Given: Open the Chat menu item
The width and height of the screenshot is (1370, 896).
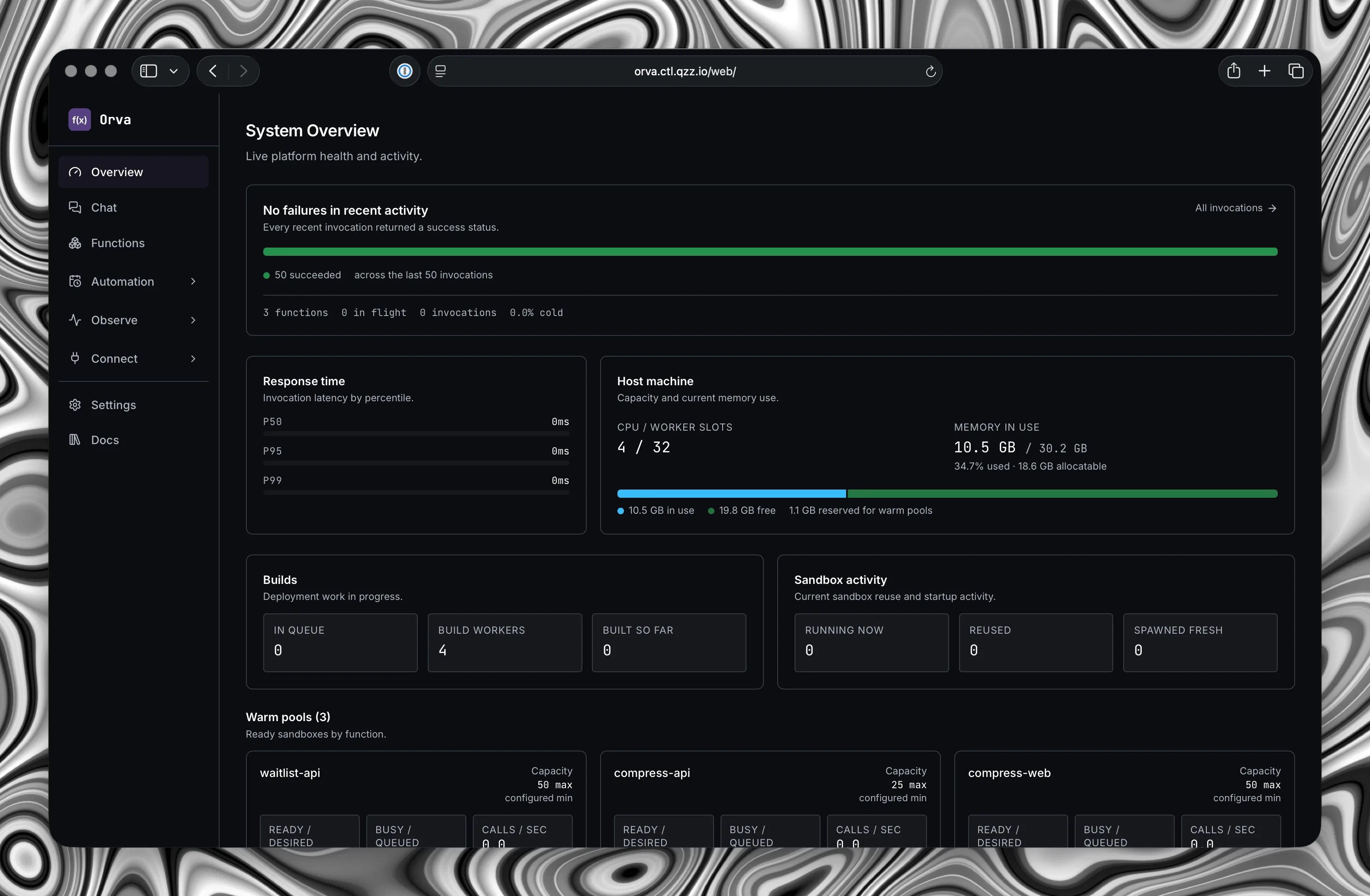Looking at the screenshot, I should pos(133,207).
